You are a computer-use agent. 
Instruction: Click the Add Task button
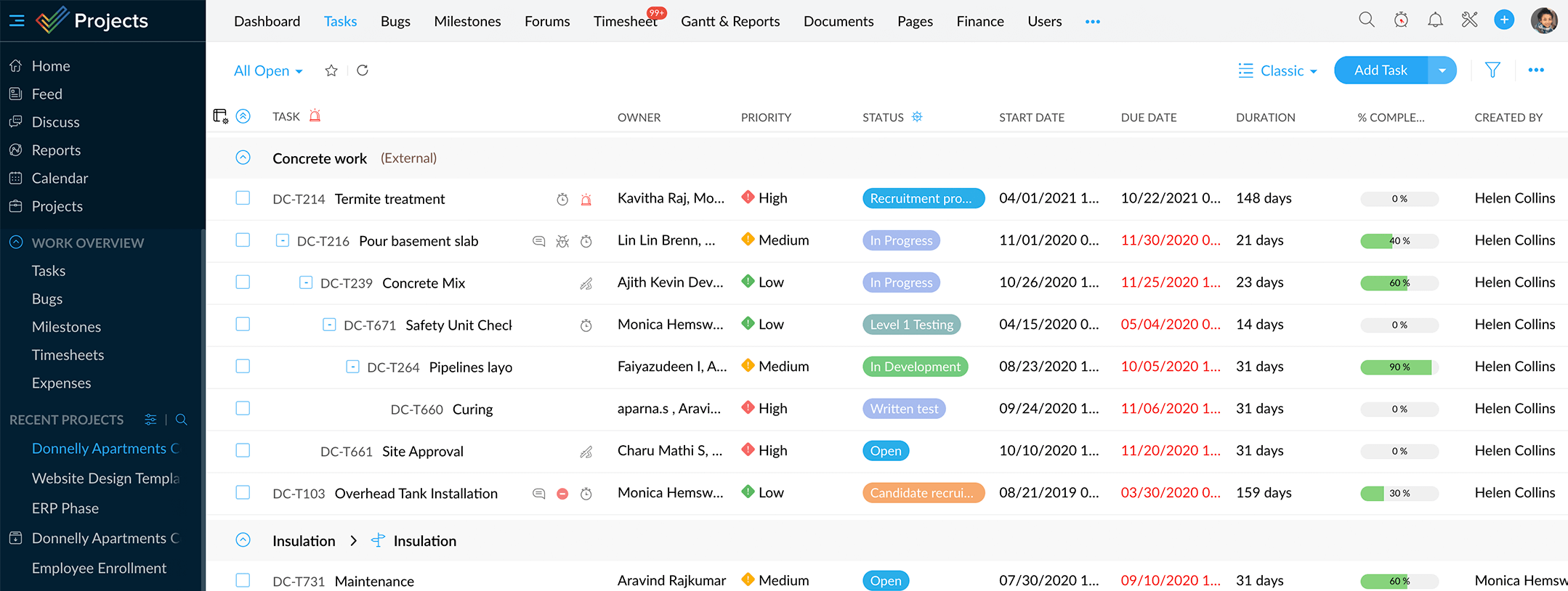1381,70
